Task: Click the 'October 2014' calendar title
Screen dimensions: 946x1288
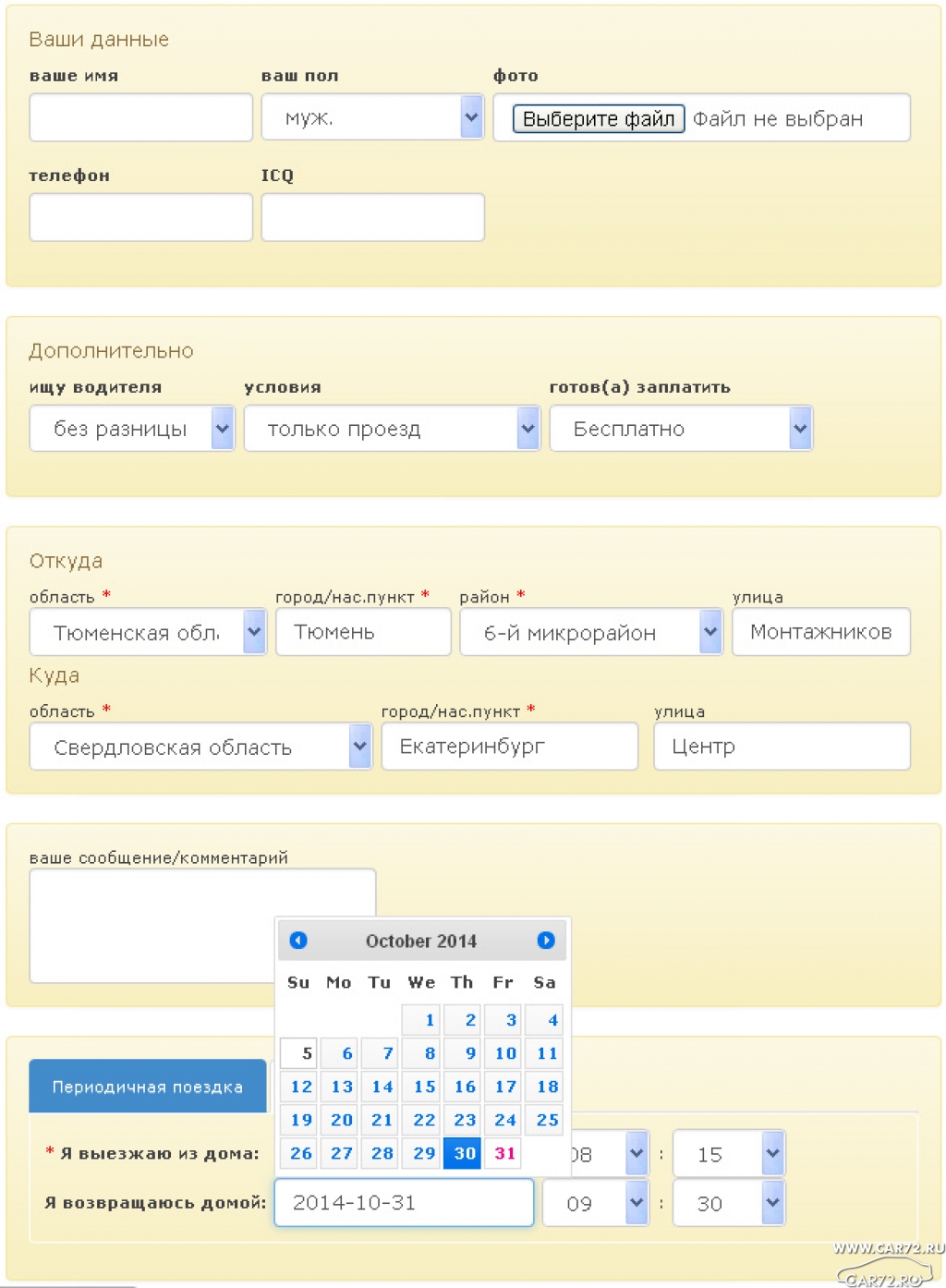Action: tap(421, 941)
